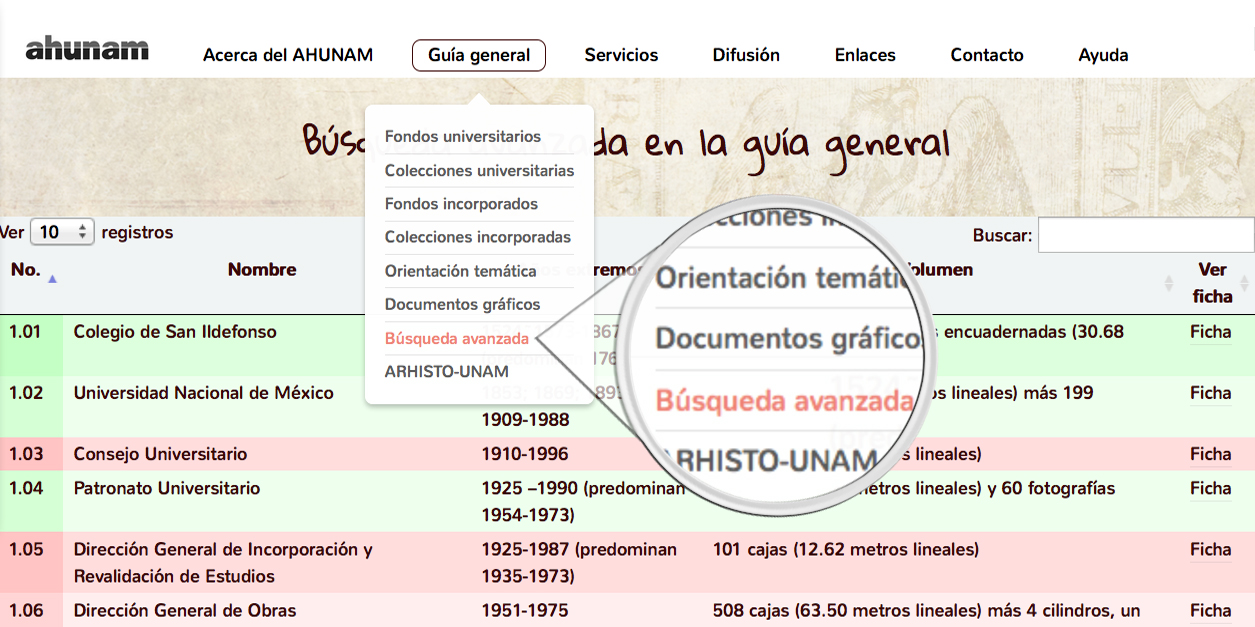Click the name Universidad Nacional de México
The height and width of the screenshot is (627, 1255).
pos(204,393)
